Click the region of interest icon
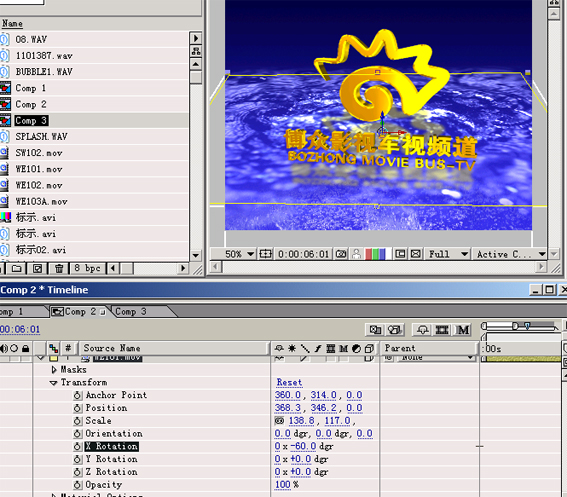Image resolution: width=567 pixels, height=497 pixels. [400, 254]
